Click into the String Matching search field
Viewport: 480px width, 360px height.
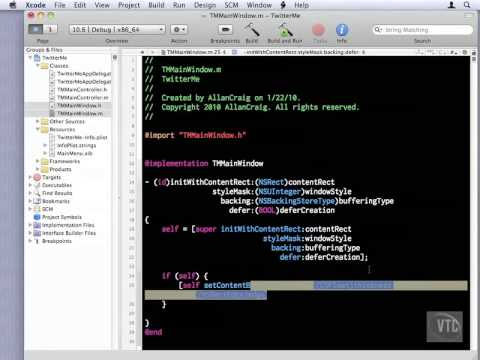point(422,30)
